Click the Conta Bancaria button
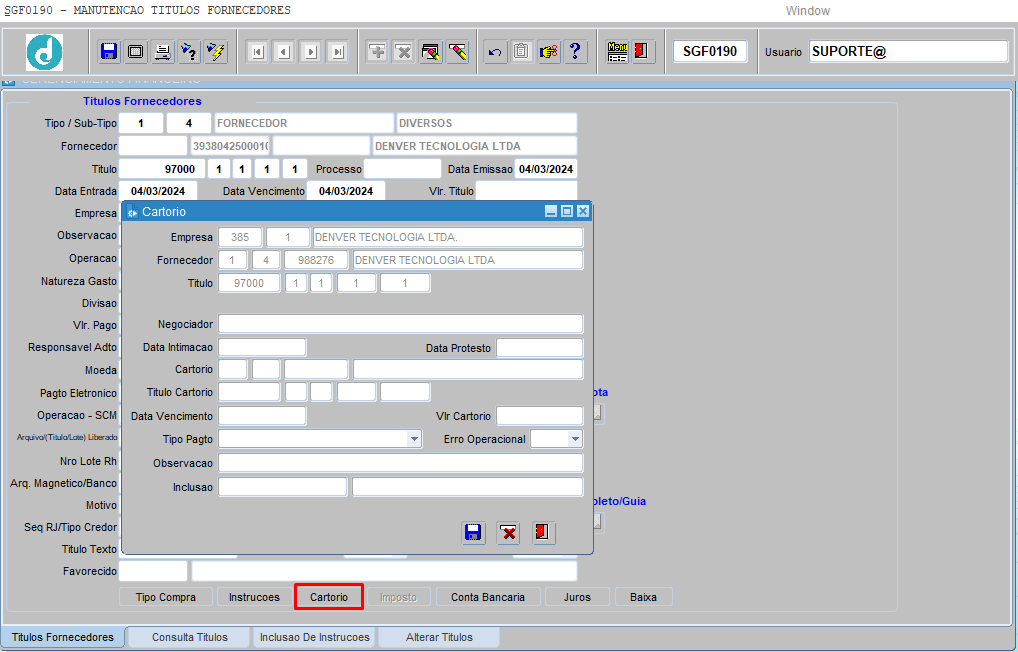The width and height of the screenshot is (1018, 652). click(488, 597)
